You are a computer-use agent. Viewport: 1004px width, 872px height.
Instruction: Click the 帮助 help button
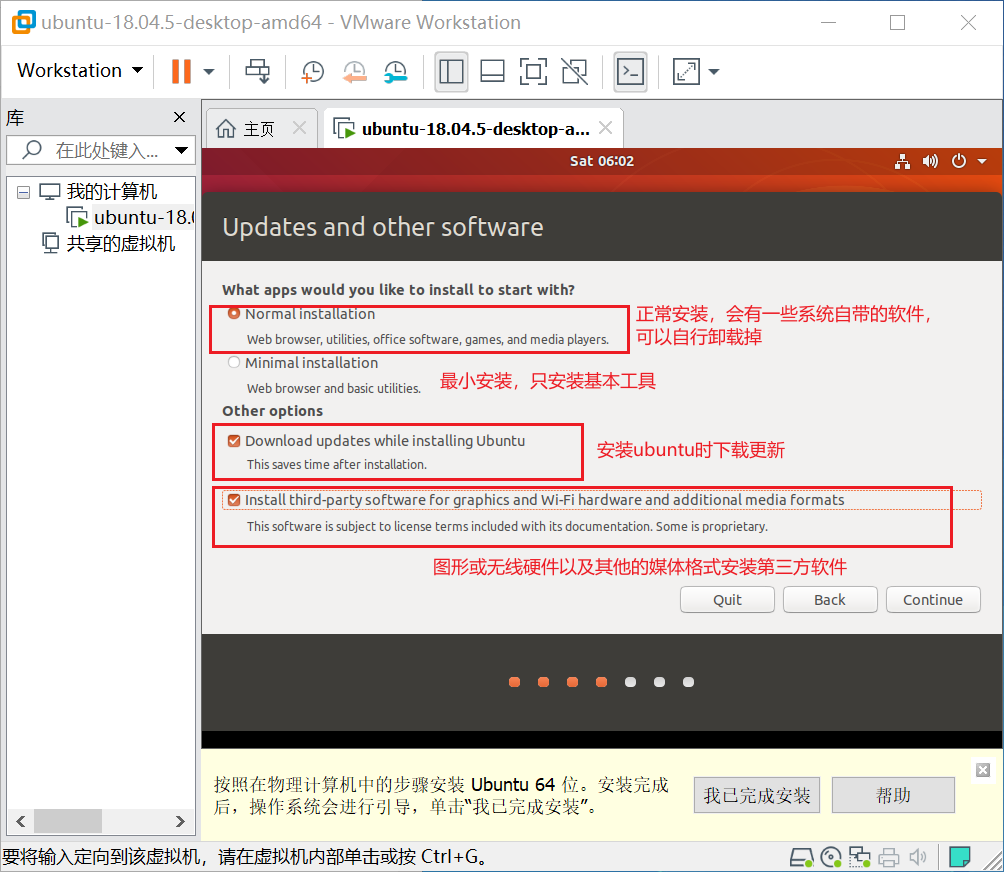[893, 795]
